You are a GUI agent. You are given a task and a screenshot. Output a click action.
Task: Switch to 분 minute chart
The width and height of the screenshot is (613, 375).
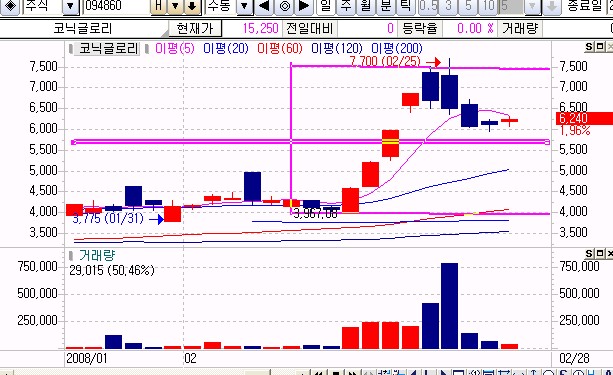385,6
